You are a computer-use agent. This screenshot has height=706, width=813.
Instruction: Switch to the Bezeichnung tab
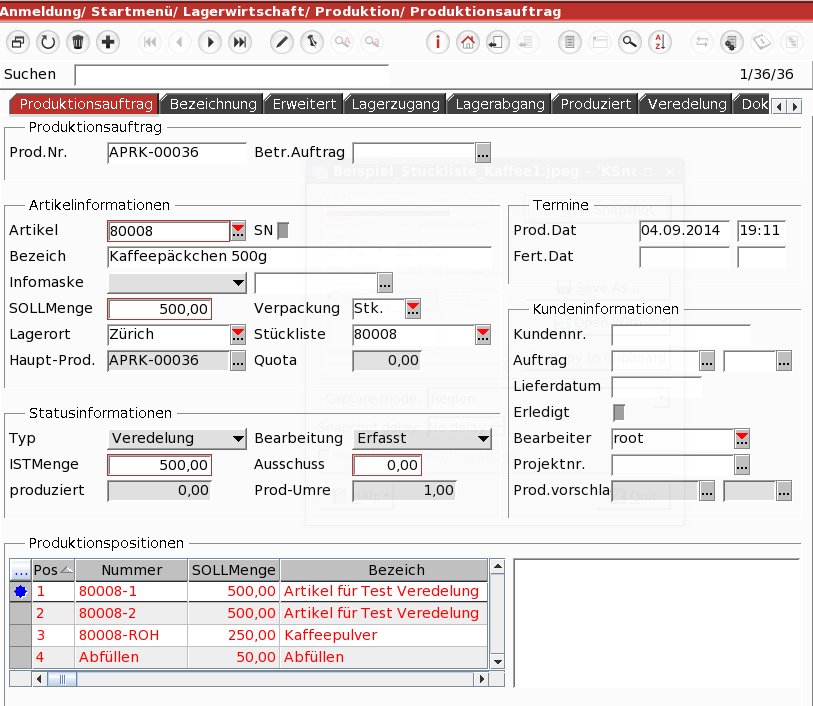pos(213,104)
